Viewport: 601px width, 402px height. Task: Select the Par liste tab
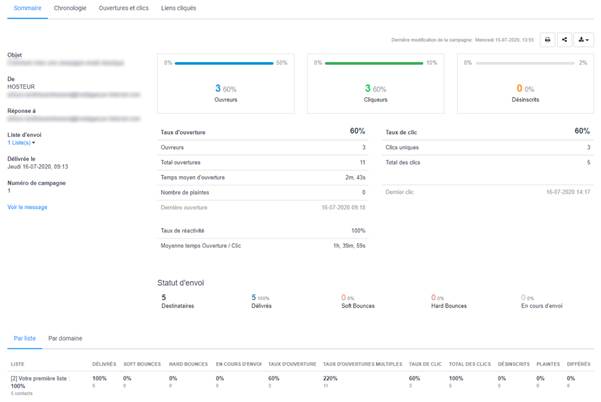[x=24, y=338]
